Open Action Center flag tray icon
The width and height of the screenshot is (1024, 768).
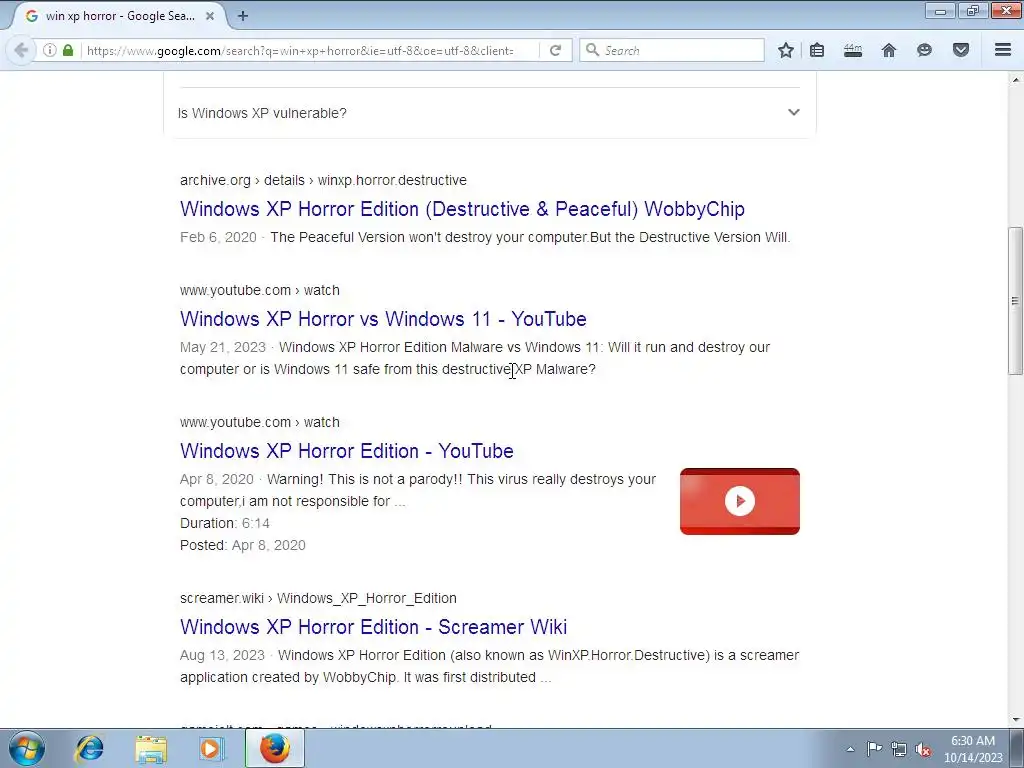(874, 748)
